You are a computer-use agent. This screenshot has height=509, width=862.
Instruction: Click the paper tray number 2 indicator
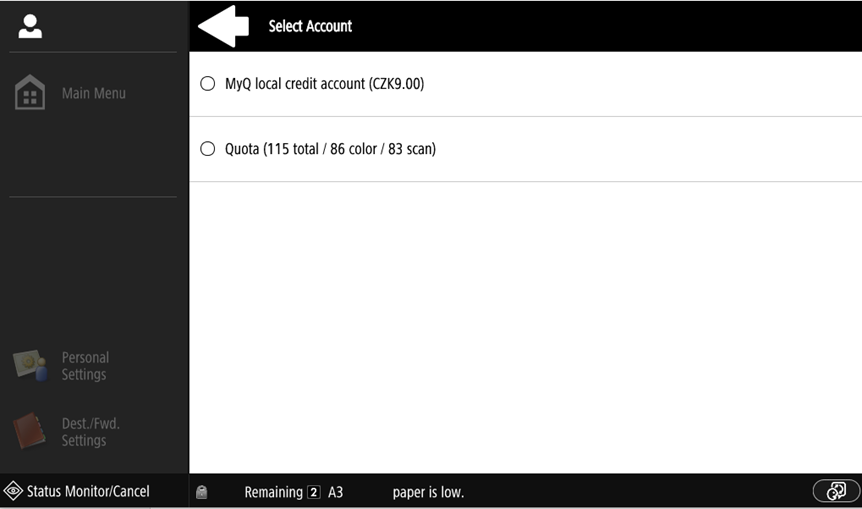(314, 492)
